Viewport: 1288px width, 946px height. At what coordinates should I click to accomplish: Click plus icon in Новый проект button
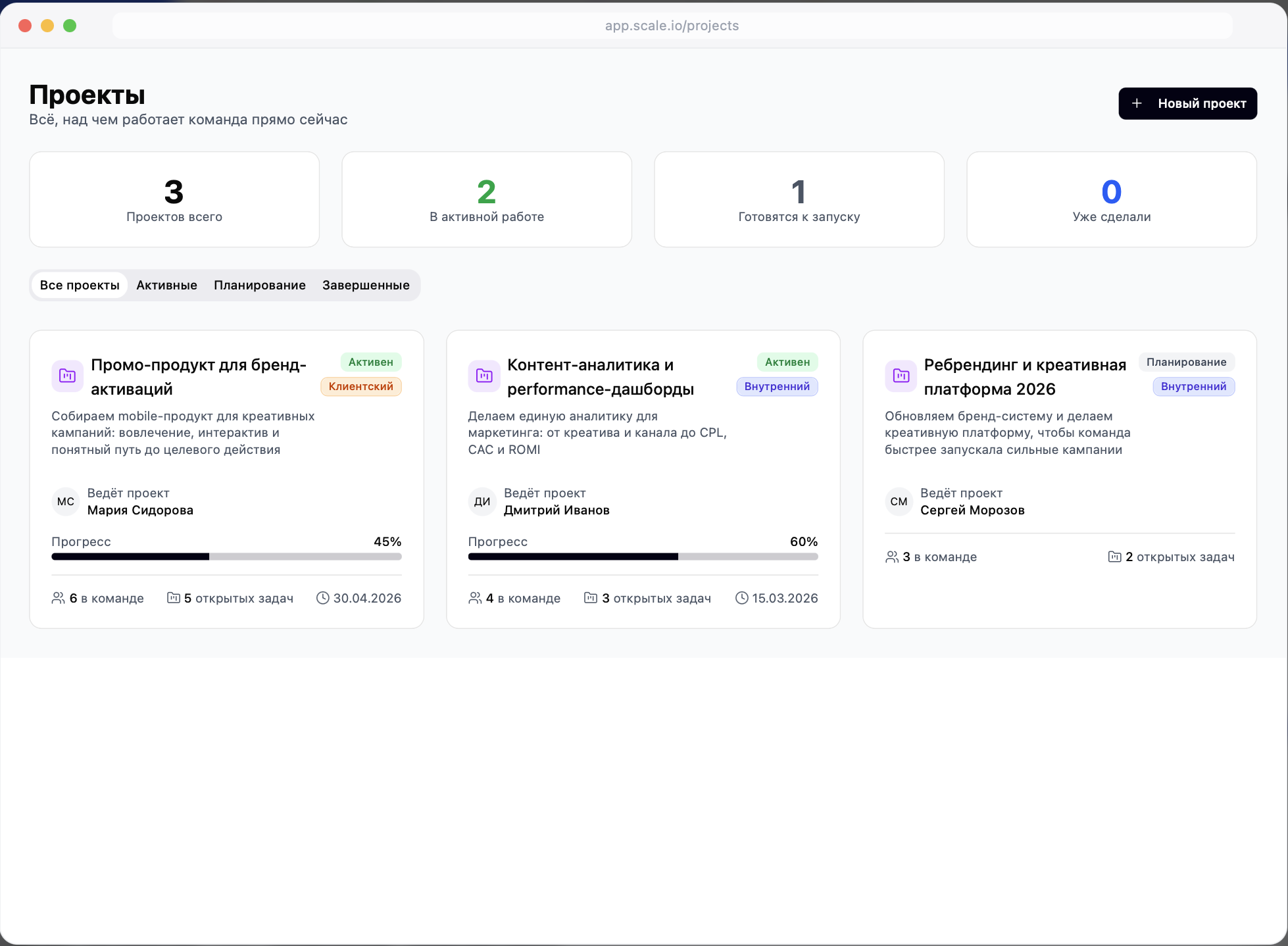1137,103
